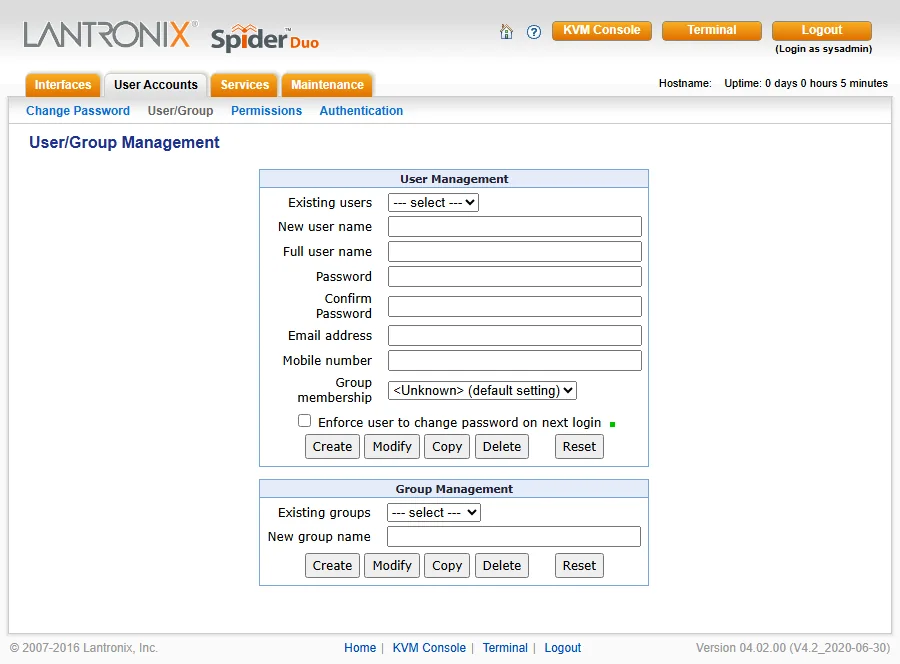Click Logout orange header button
Image resolution: width=900 pixels, height=664 pixels.
point(821,30)
